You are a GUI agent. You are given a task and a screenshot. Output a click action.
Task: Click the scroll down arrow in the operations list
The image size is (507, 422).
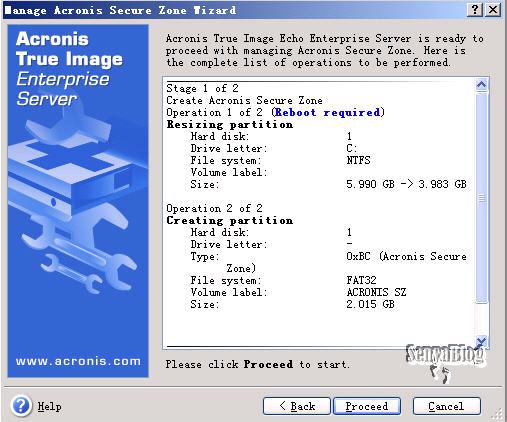[482, 341]
